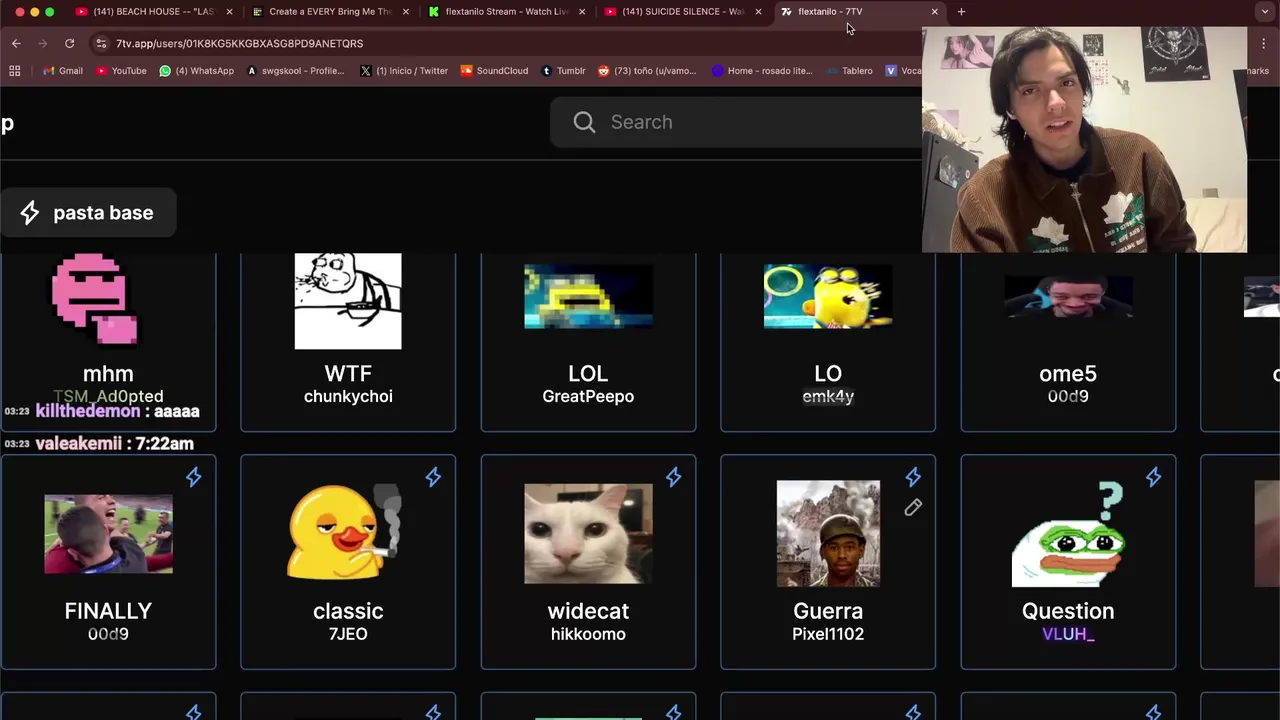This screenshot has height=720, width=1280.
Task: Click the pencil edit icon on Guerra card
Action: (x=913, y=508)
